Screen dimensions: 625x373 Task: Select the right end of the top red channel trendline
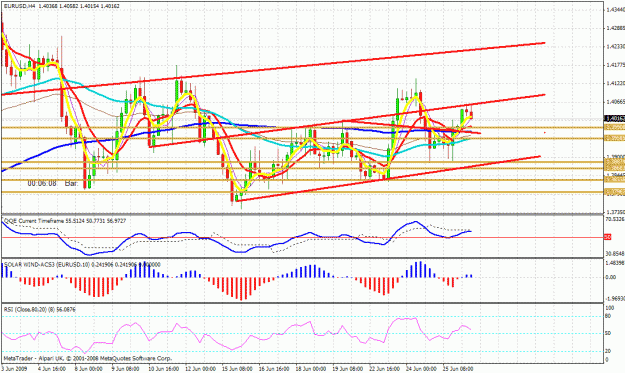pyautogui.click(x=544, y=43)
